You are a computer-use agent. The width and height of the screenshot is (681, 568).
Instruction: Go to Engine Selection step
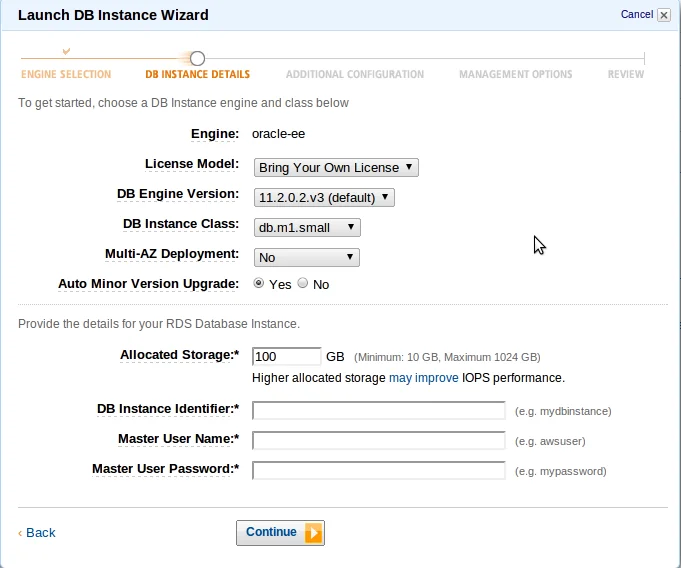click(66, 74)
